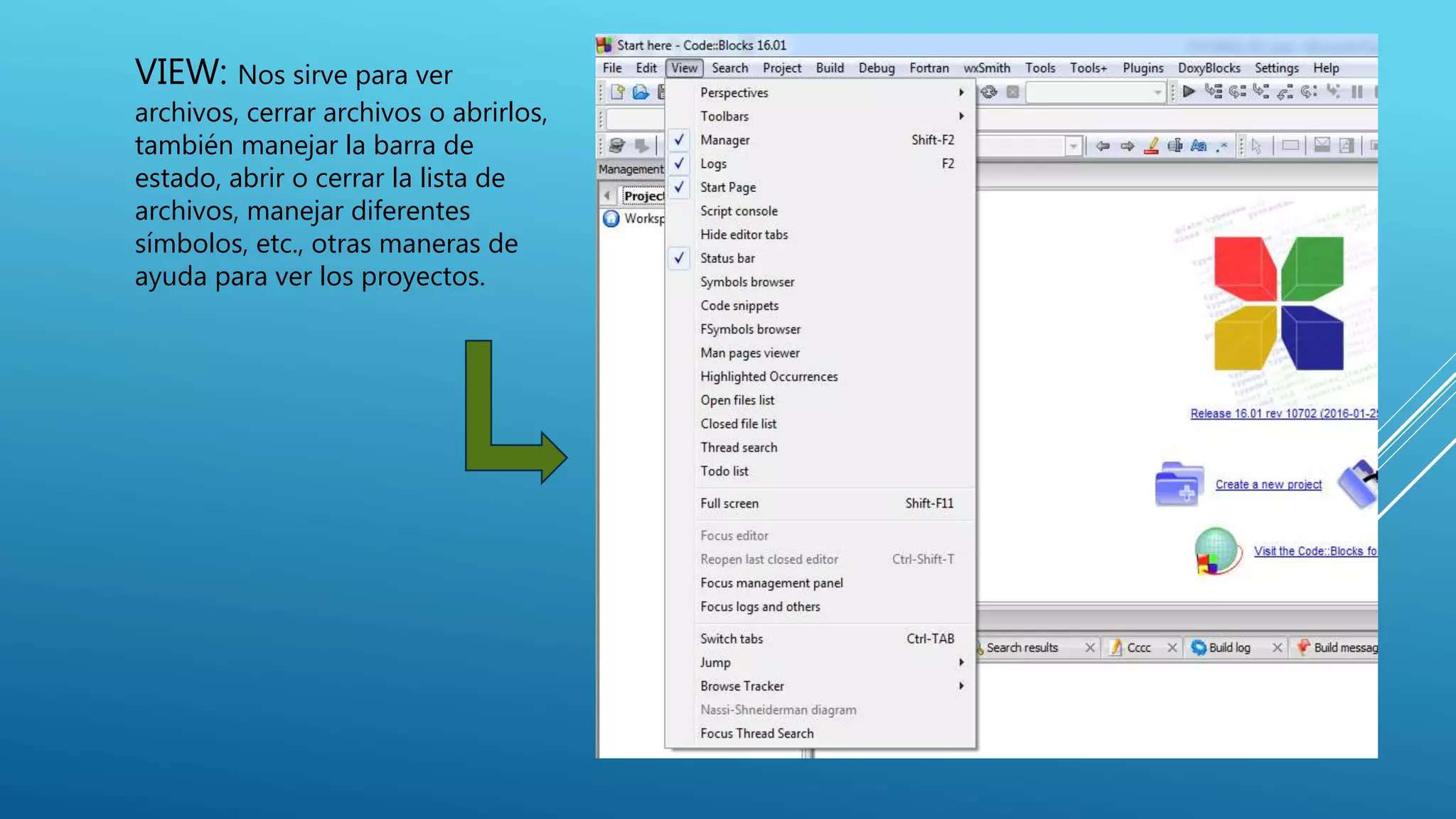
Task: Close the Search results tab
Action: point(1090,648)
